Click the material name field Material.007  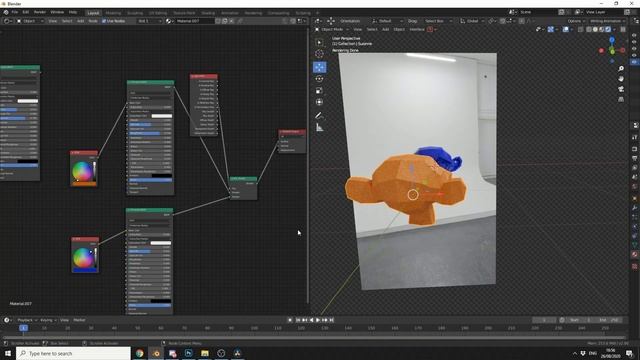click(x=194, y=21)
